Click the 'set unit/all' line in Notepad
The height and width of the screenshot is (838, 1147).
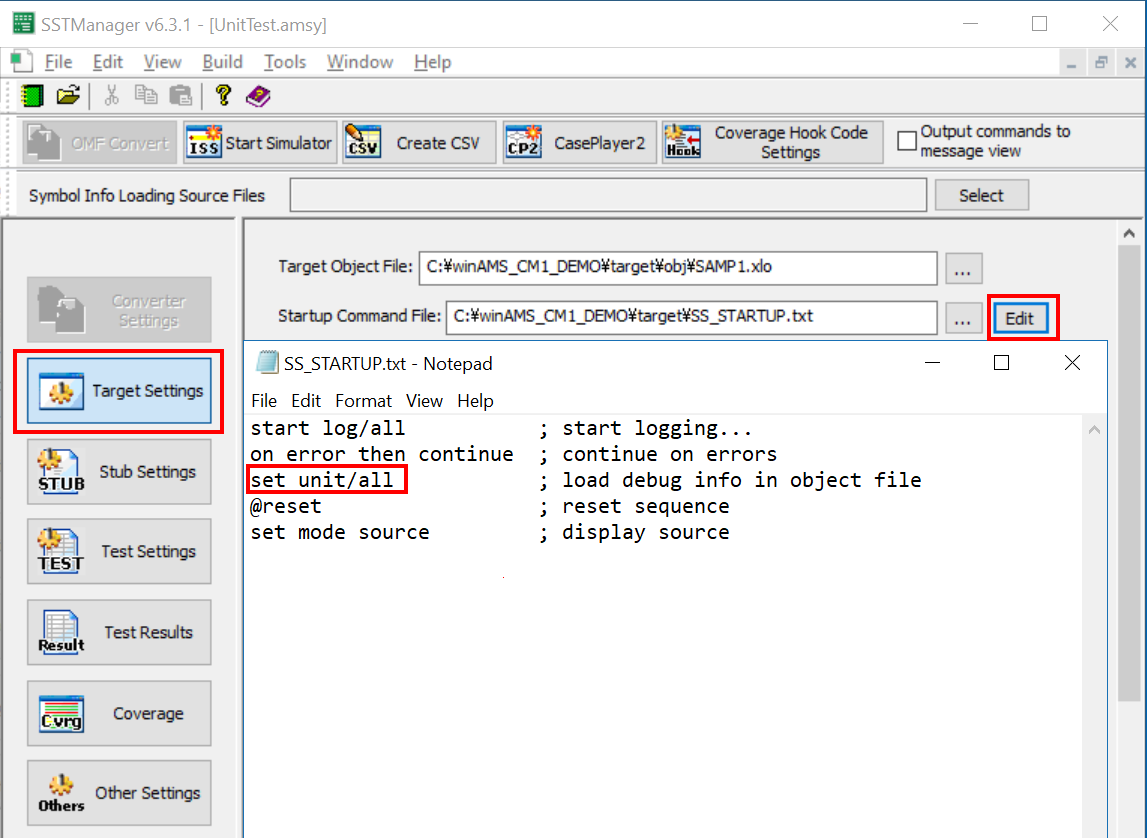322,480
